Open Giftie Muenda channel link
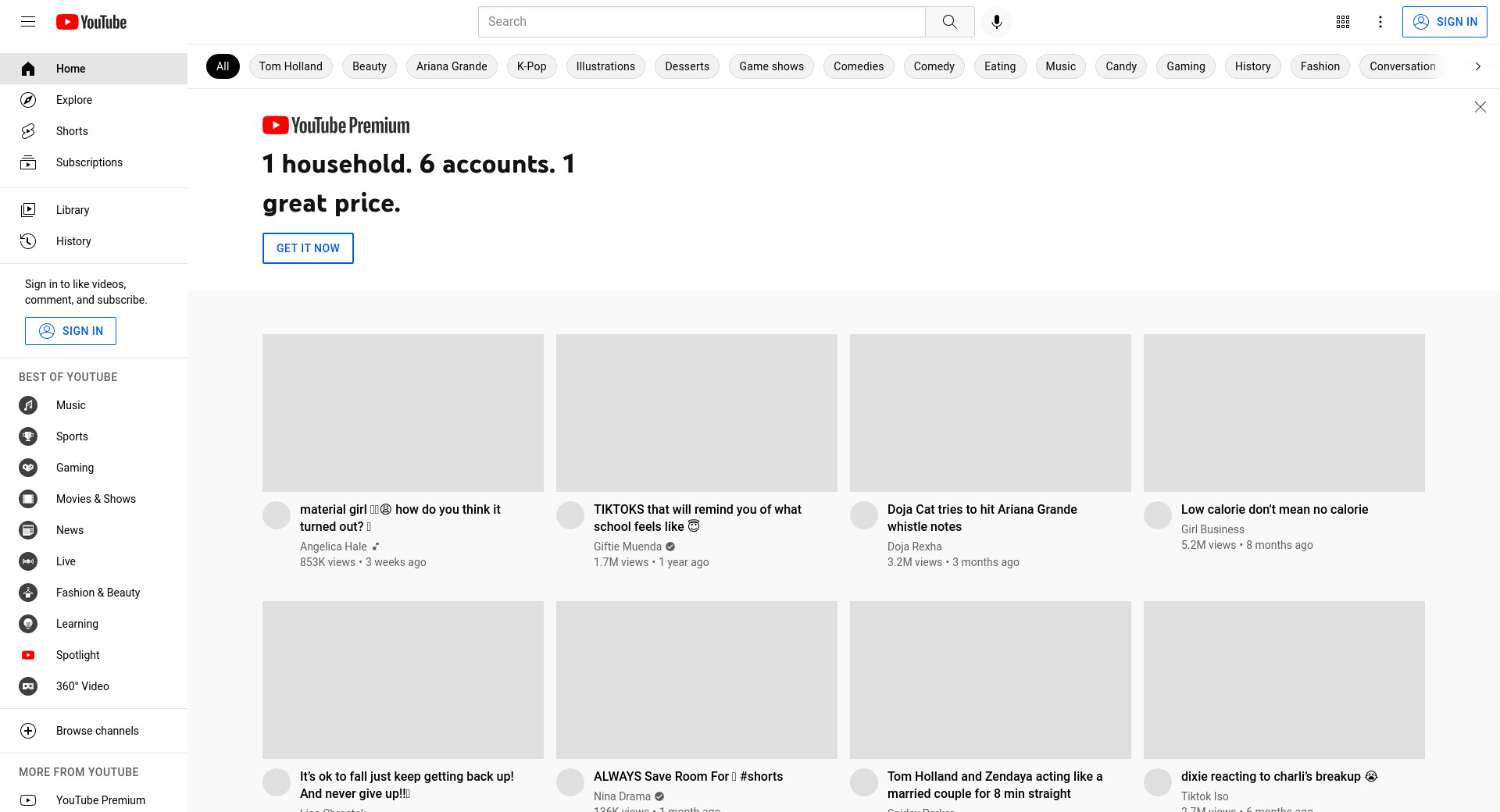This screenshot has width=1500, height=812. tap(627, 547)
